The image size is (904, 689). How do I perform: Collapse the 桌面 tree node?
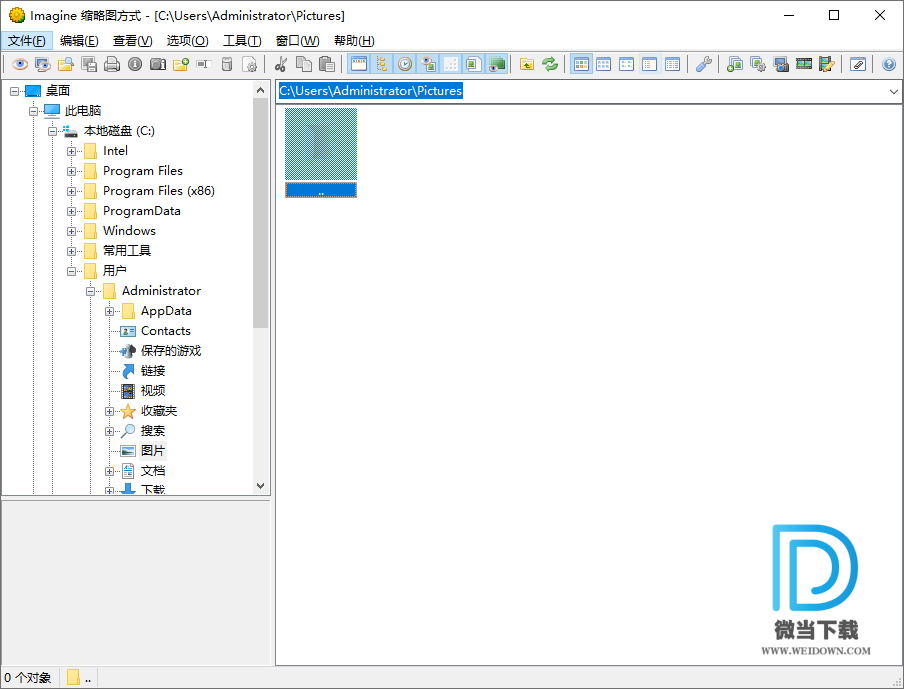pyautogui.click(x=14, y=91)
